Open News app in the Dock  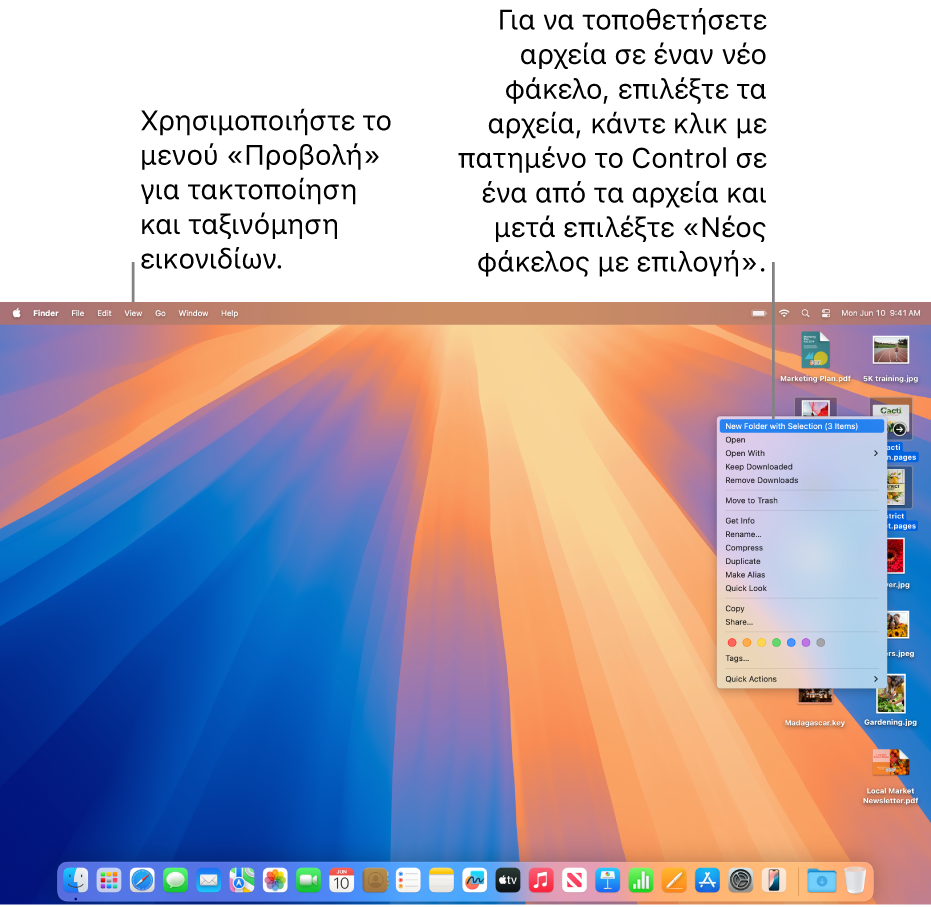coord(574,880)
